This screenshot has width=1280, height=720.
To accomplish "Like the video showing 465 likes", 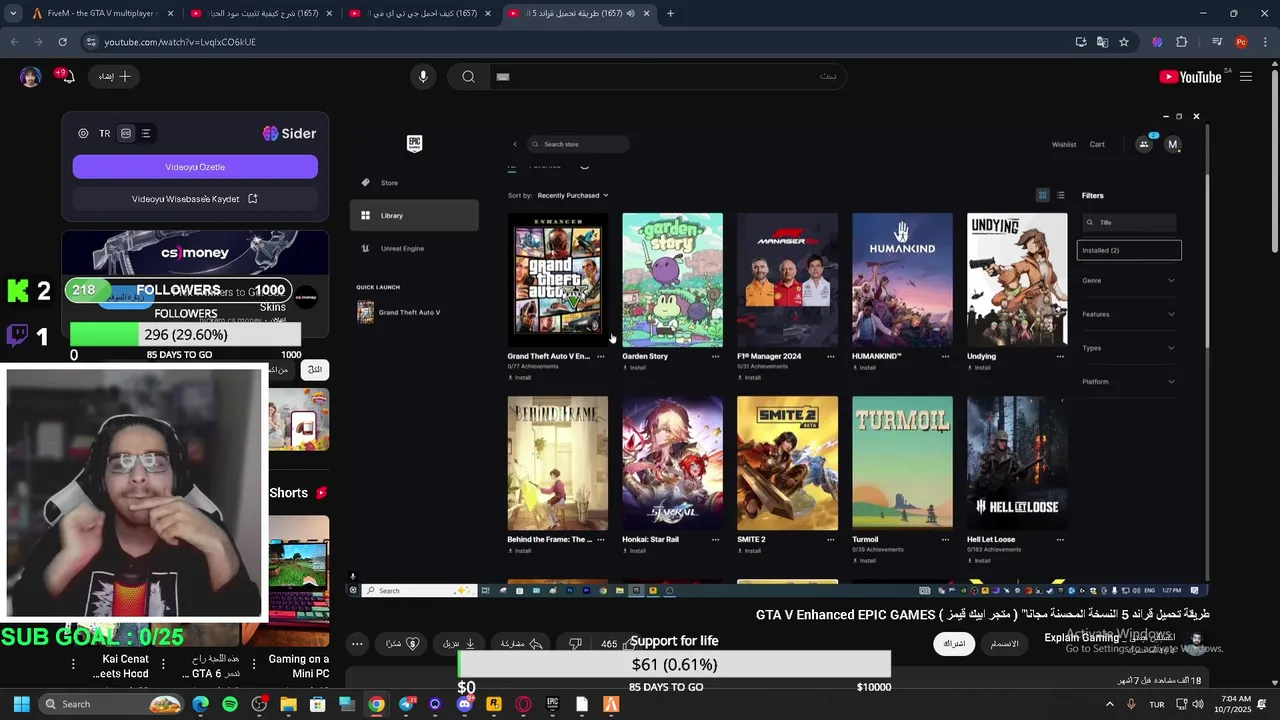I will (615, 644).
